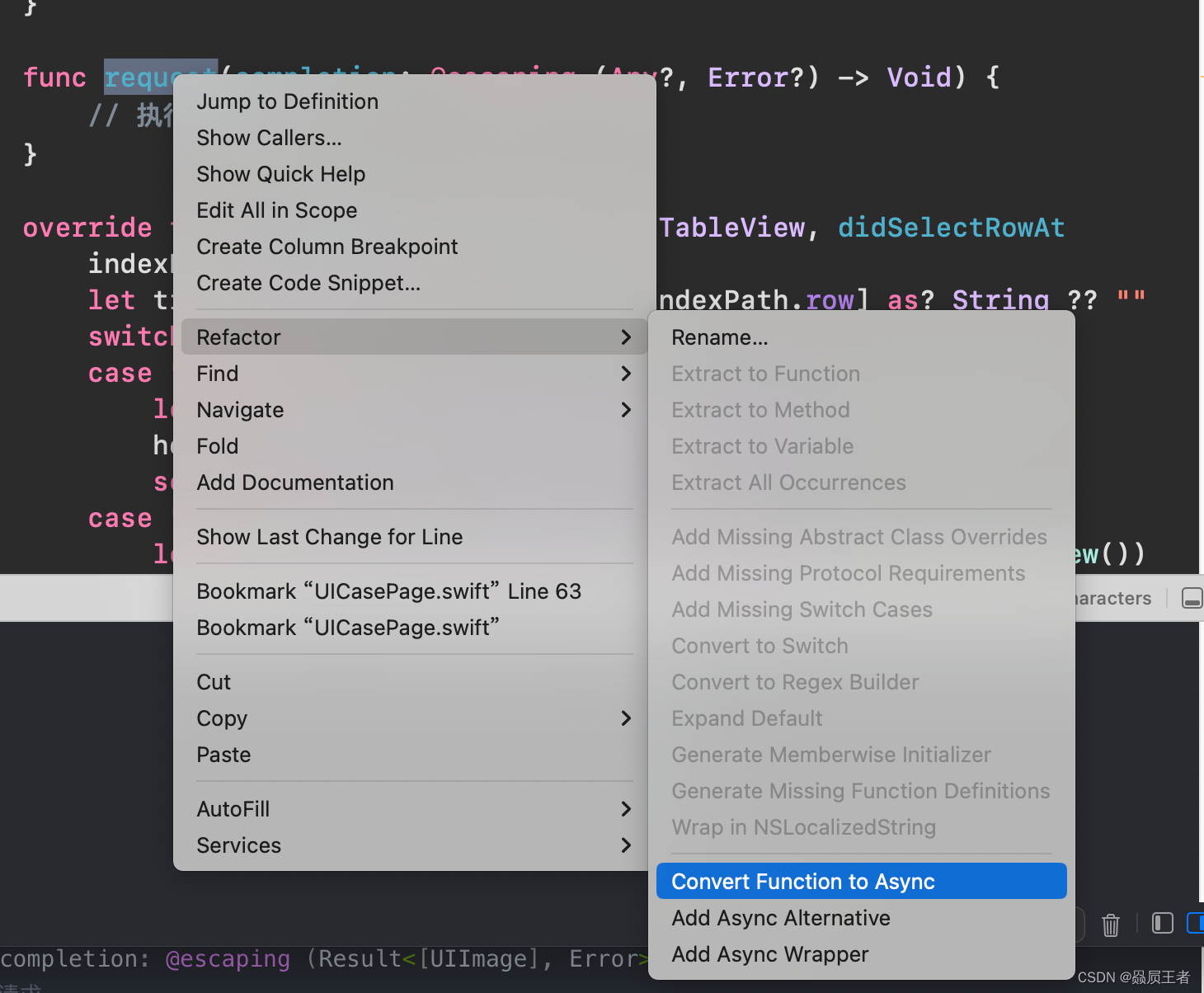Click Wrap in NSLocalizedString
Screen dimensions: 1204x993
(x=862, y=827)
